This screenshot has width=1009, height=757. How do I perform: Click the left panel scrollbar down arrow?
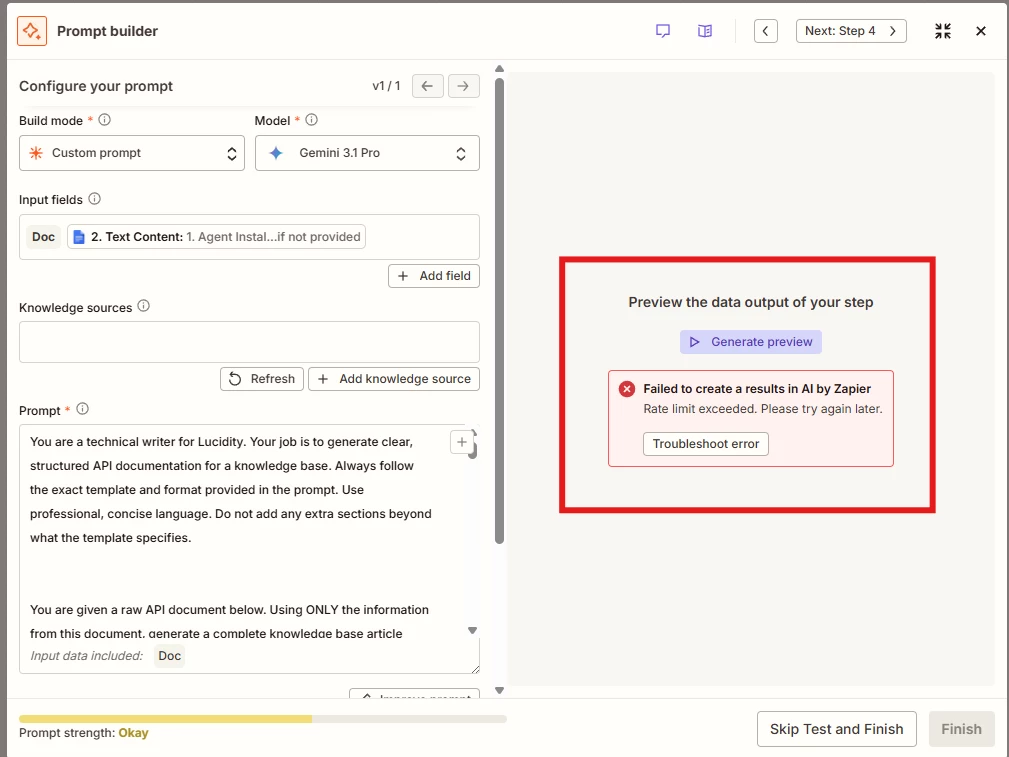pos(499,691)
